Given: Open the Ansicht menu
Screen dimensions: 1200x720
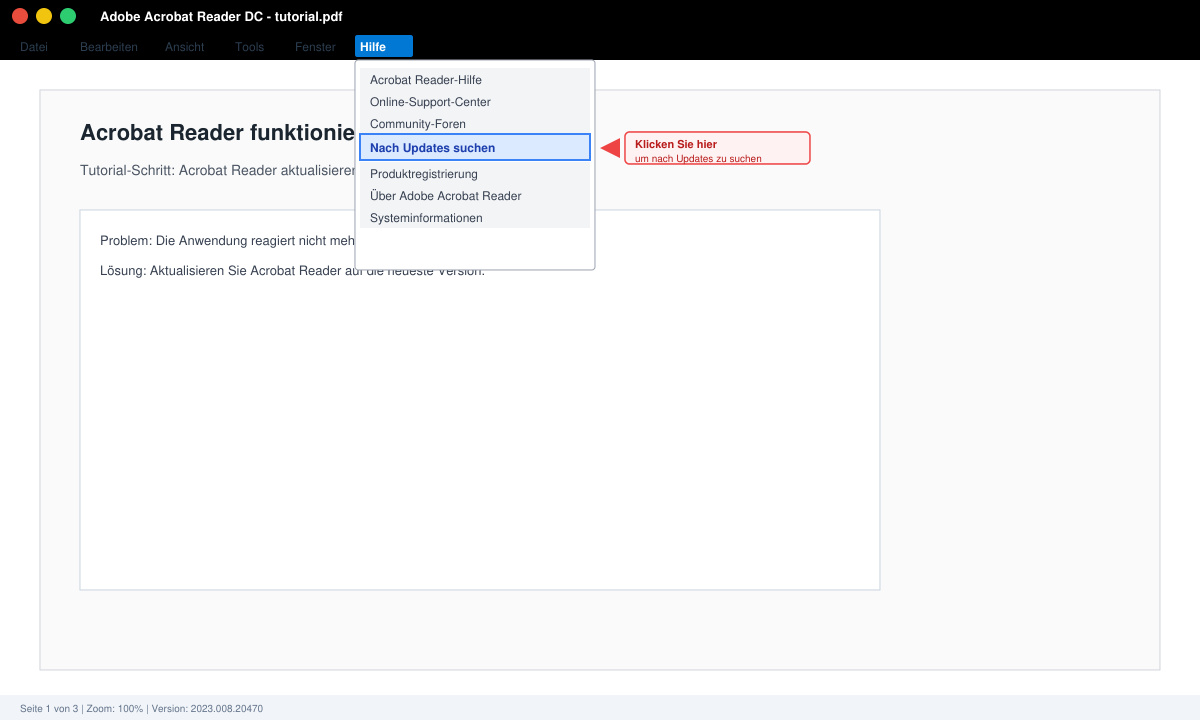Looking at the screenshot, I should click(x=185, y=47).
